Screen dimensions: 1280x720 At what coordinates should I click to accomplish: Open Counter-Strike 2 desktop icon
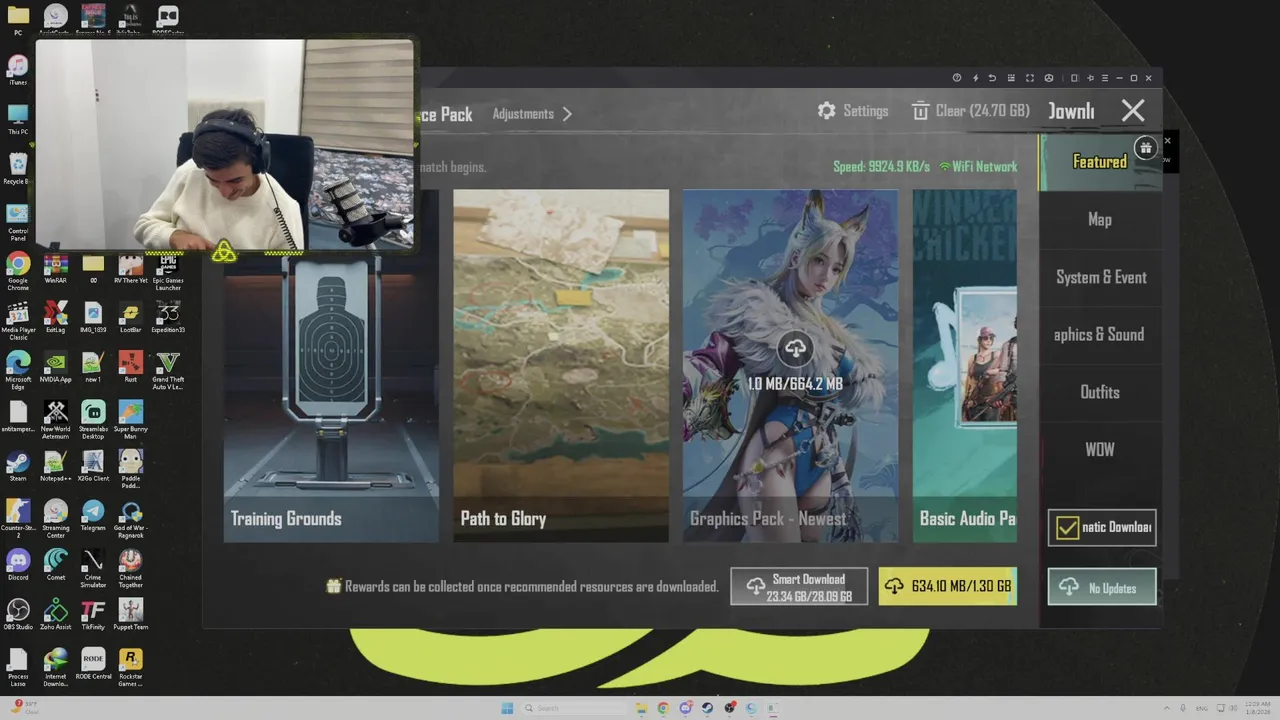18,518
